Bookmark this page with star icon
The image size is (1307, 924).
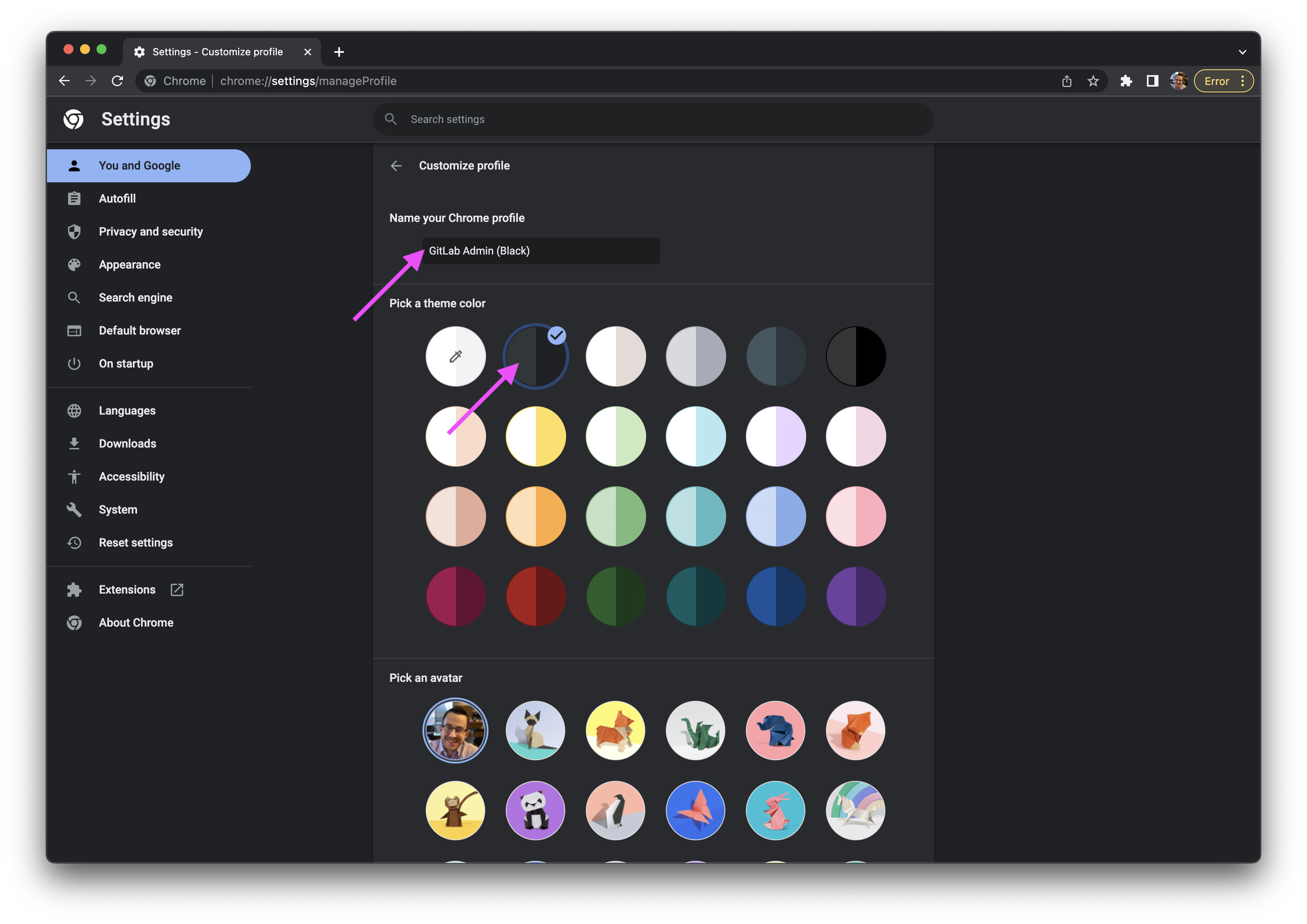1093,81
